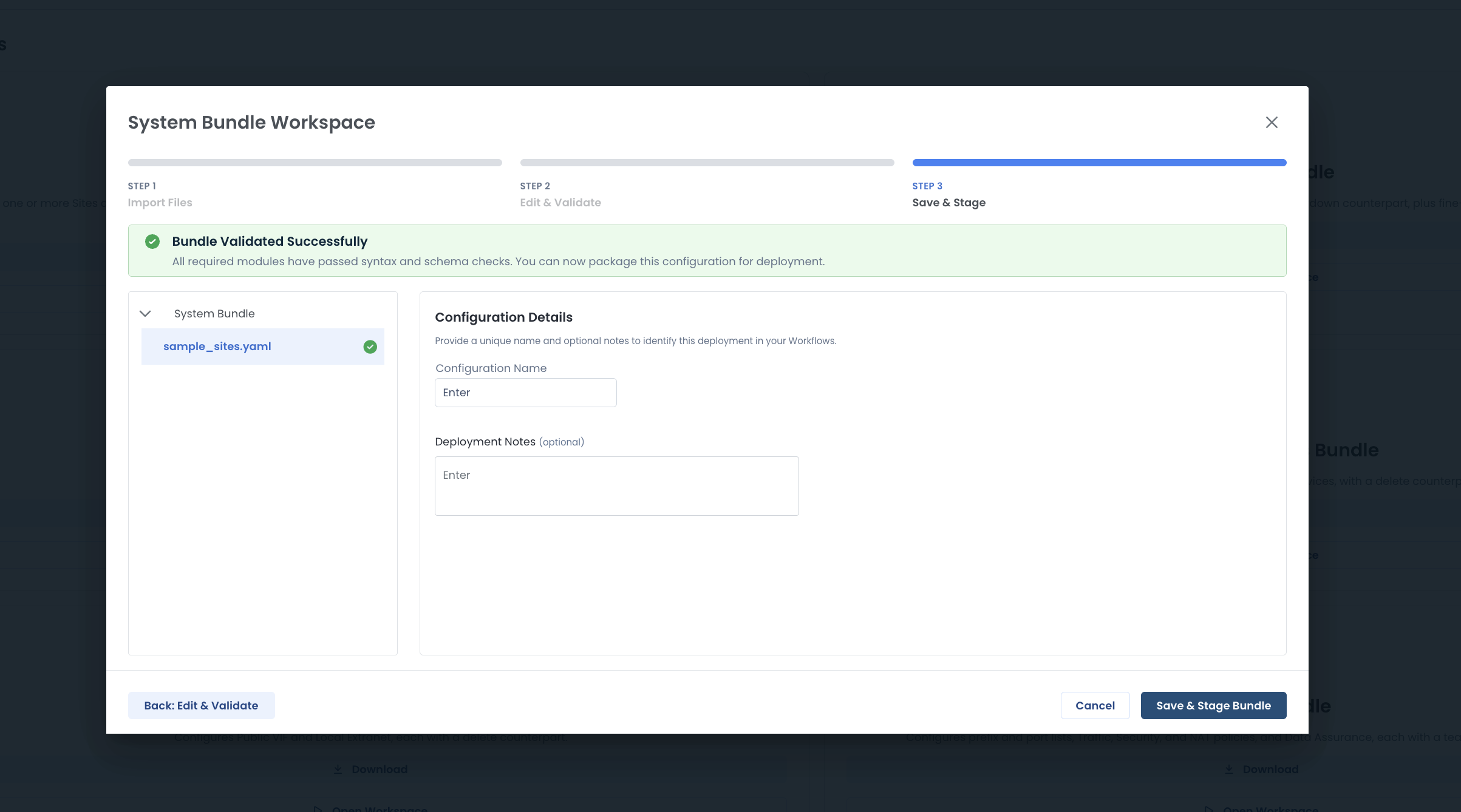
Task: Click the Step 1 progress bar
Action: tap(315, 163)
